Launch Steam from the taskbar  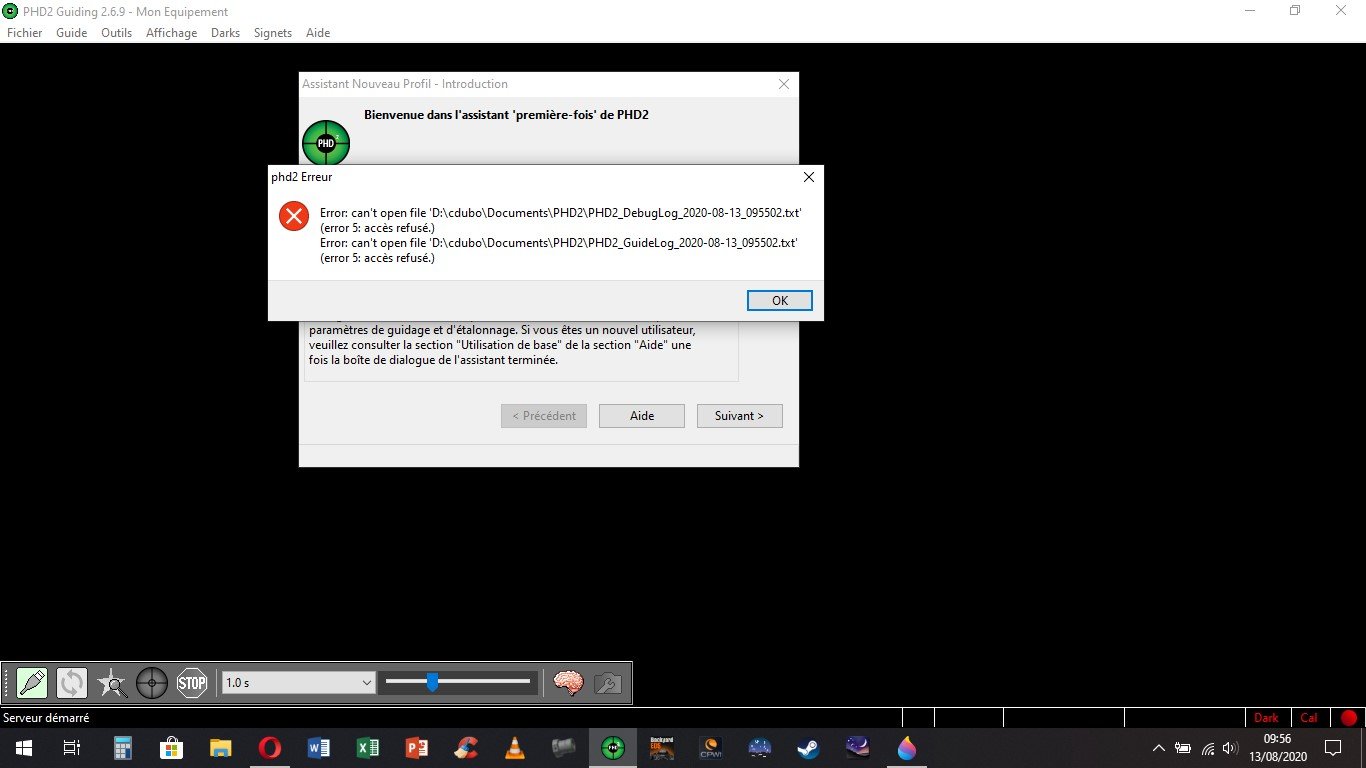809,748
